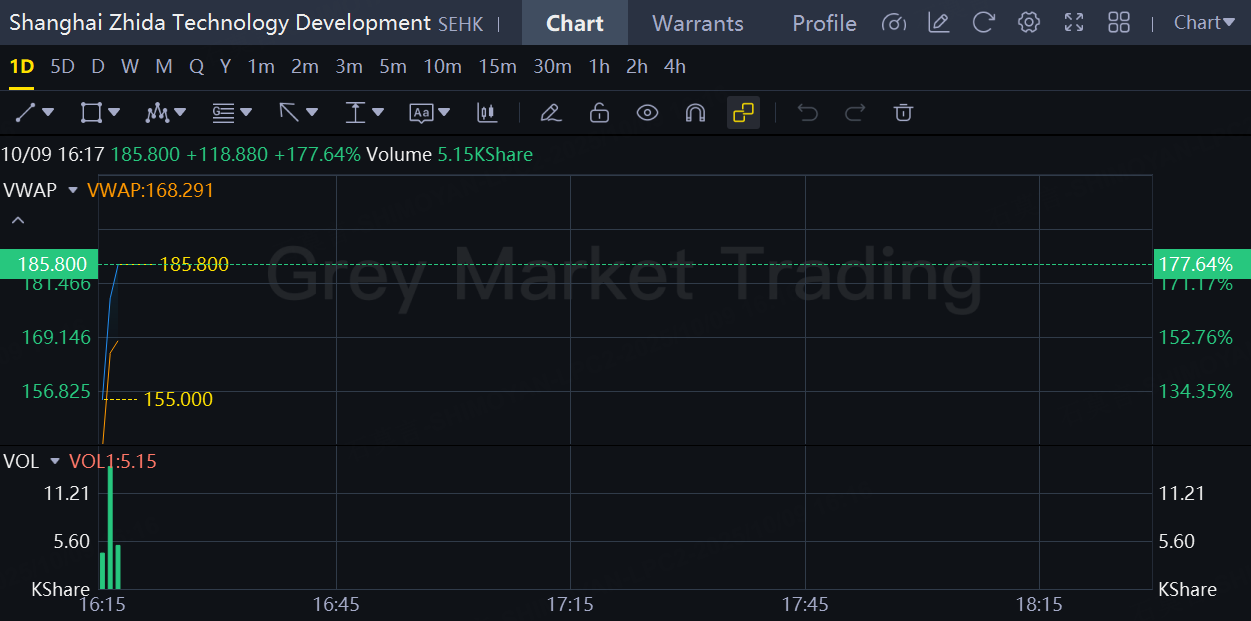Undo the last drawing action
Viewport: 1251px width, 621px height.
tap(807, 113)
